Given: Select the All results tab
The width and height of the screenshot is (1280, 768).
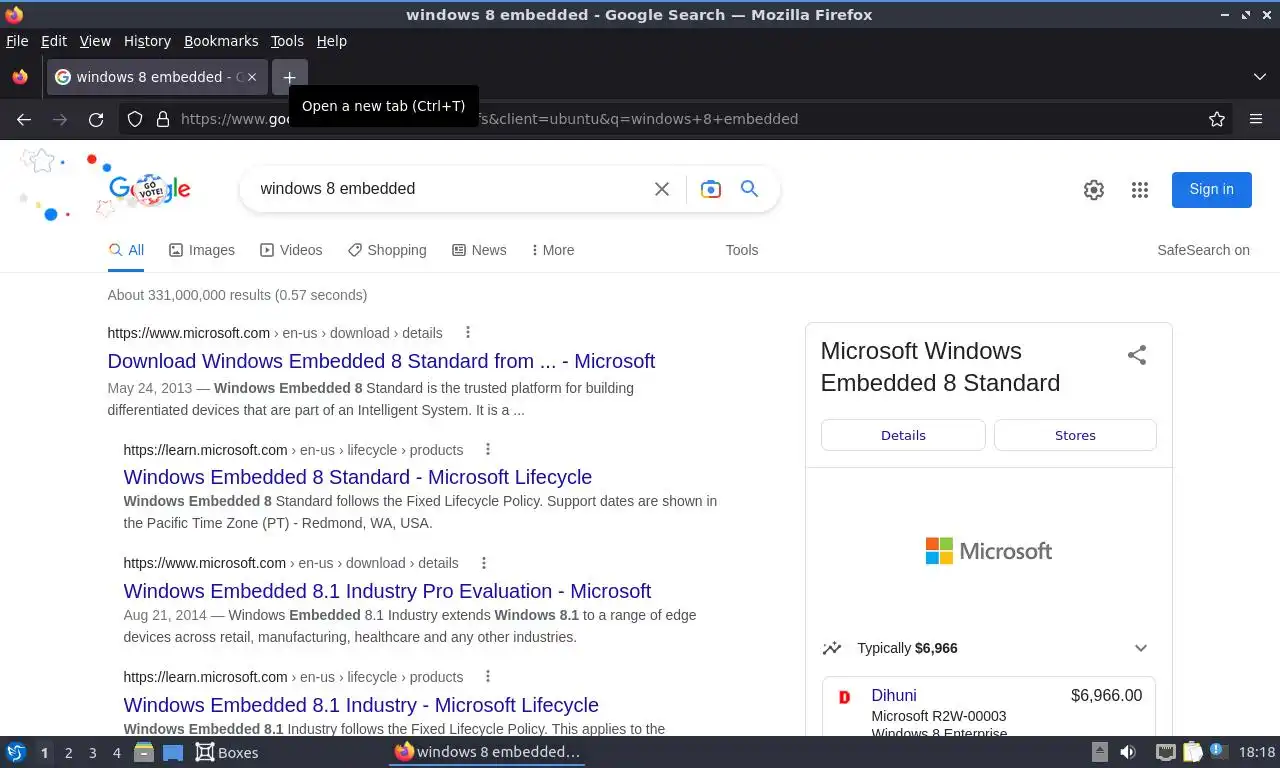Looking at the screenshot, I should tap(126, 250).
